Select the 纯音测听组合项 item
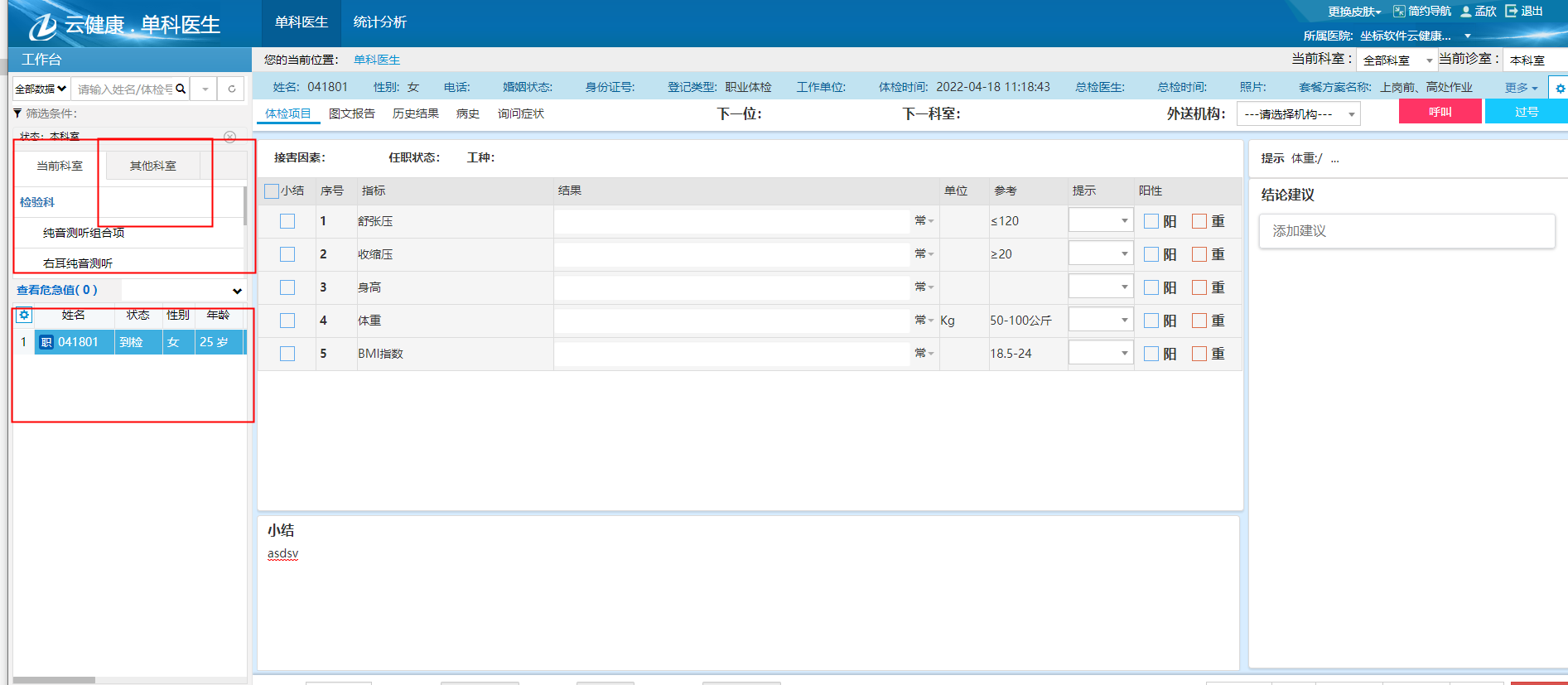The height and width of the screenshot is (685, 1568). coord(84,233)
